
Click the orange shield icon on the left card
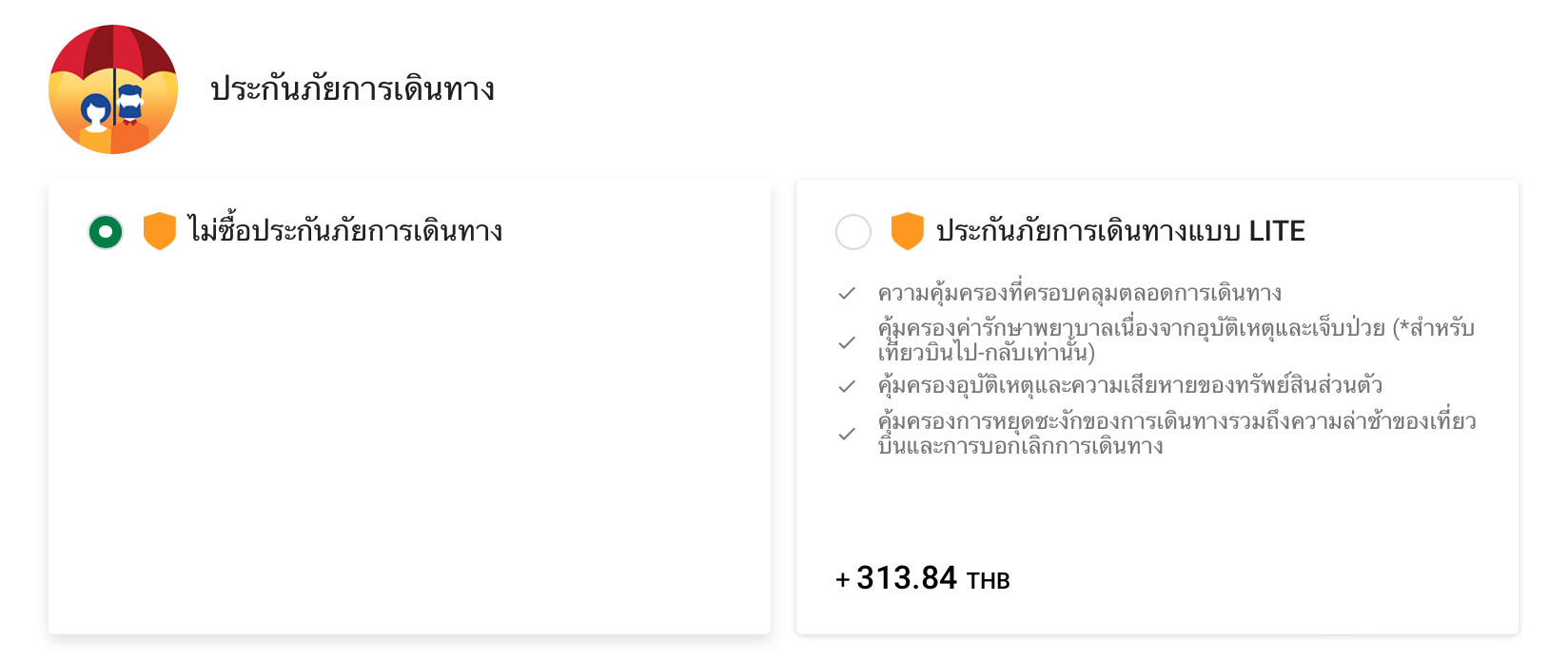[158, 230]
